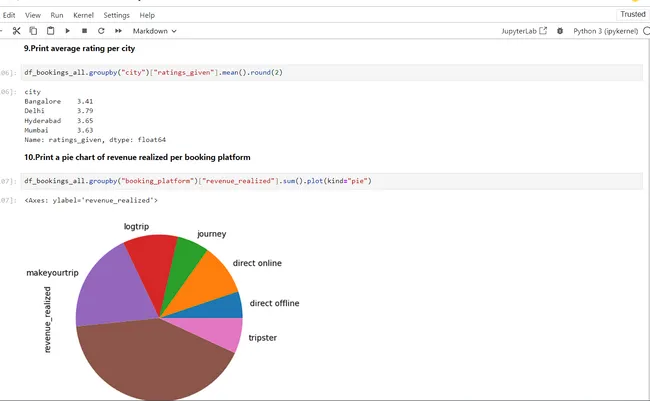Open the View menu
650x401 pixels.
pos(33,15)
